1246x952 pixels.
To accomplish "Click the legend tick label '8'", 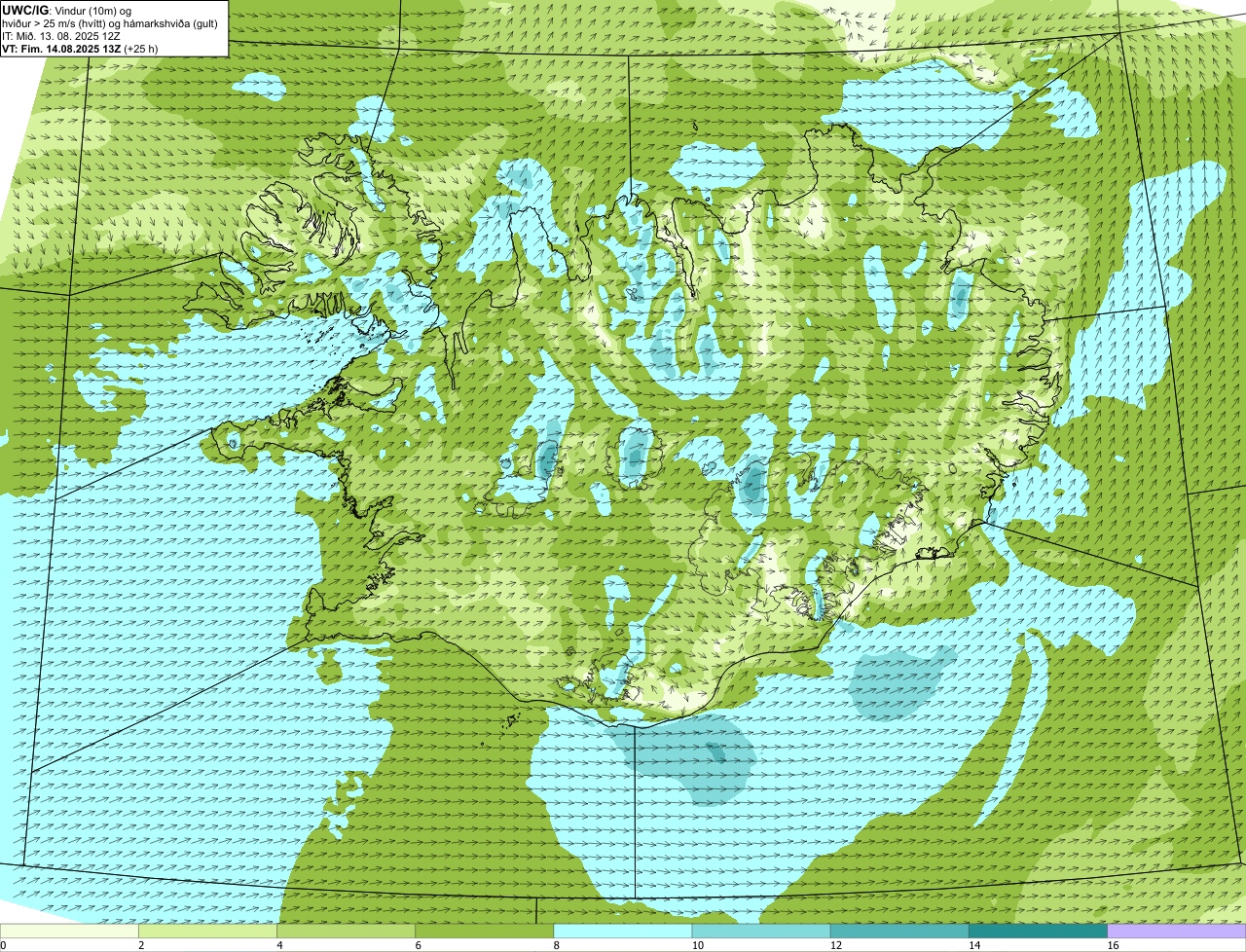I will point(556,945).
